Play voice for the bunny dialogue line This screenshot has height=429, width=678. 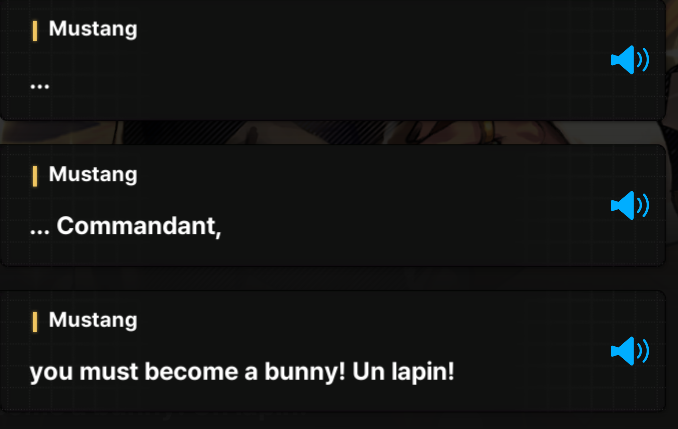click(x=630, y=351)
